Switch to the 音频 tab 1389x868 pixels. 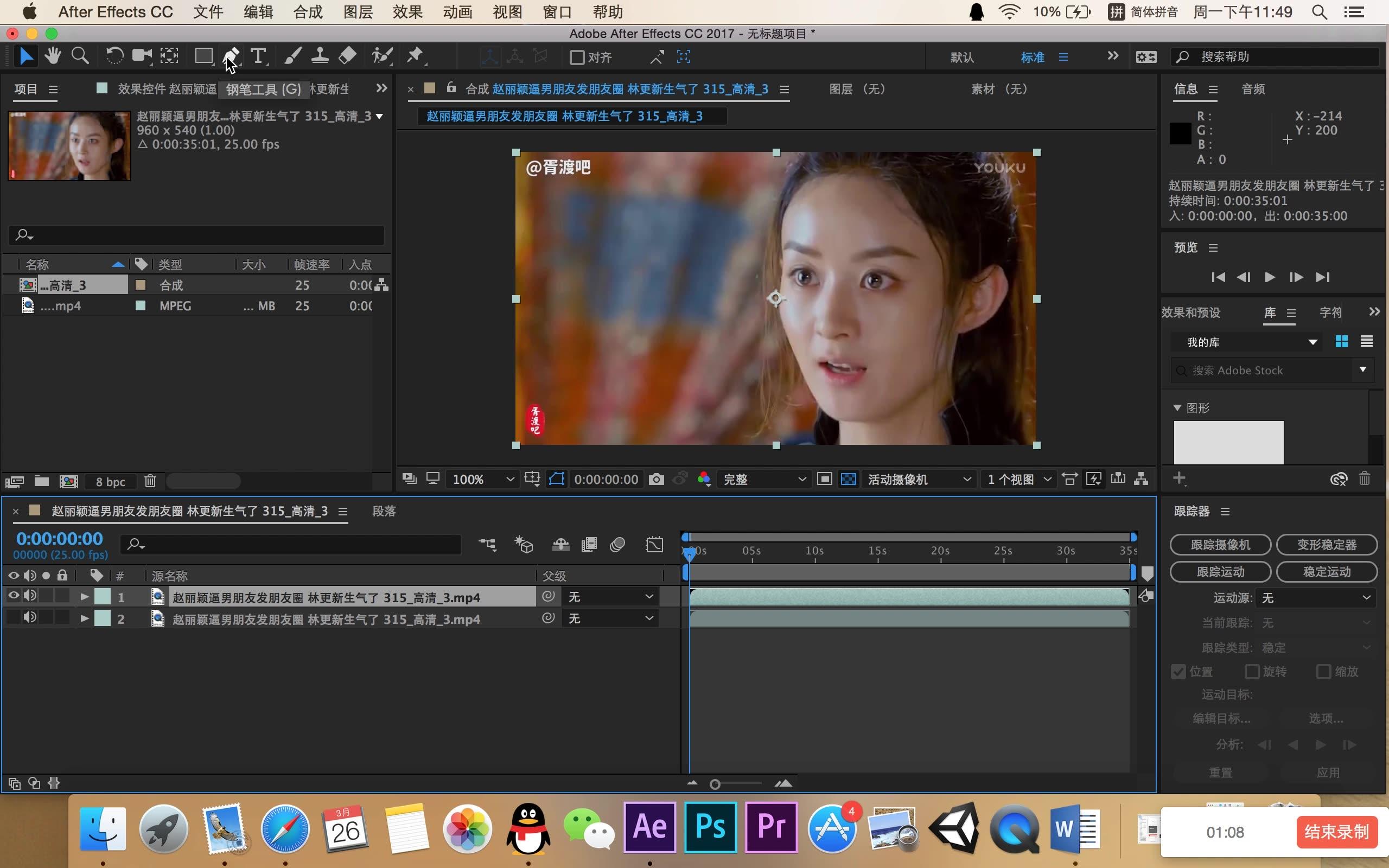1253,89
